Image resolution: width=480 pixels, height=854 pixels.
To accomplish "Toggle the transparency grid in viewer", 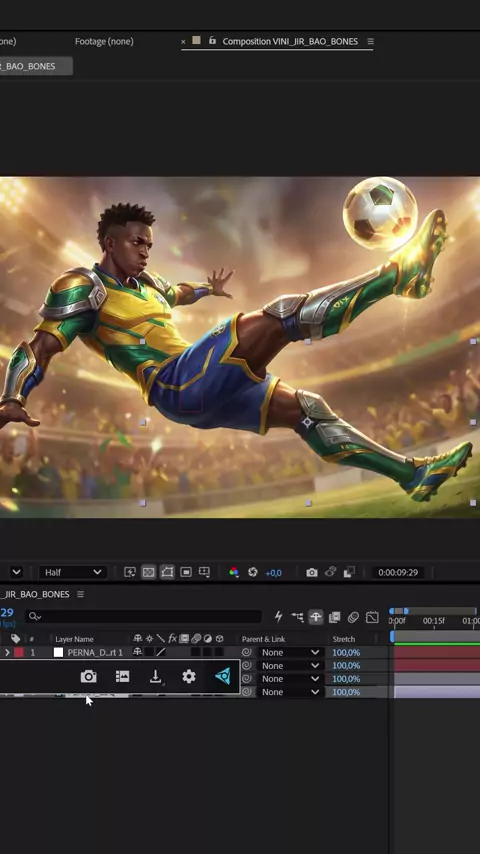I will [148, 572].
